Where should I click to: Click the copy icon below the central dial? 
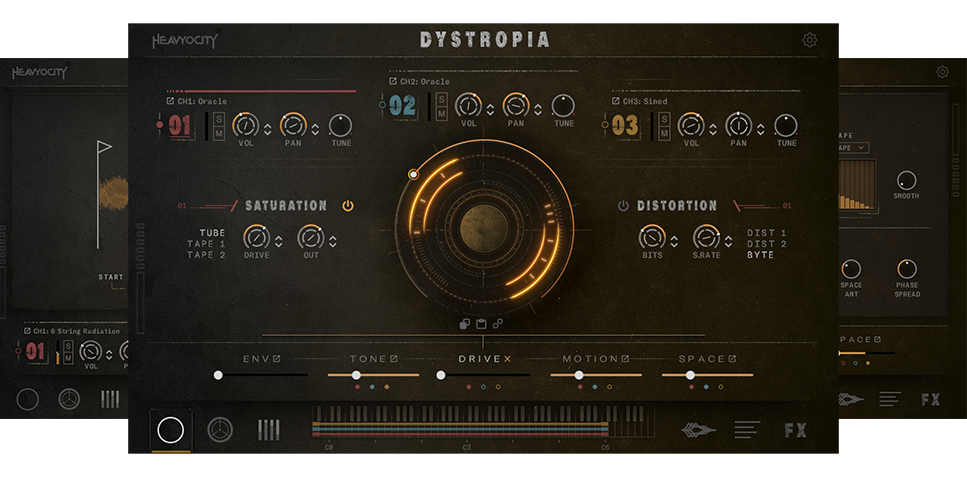point(465,323)
